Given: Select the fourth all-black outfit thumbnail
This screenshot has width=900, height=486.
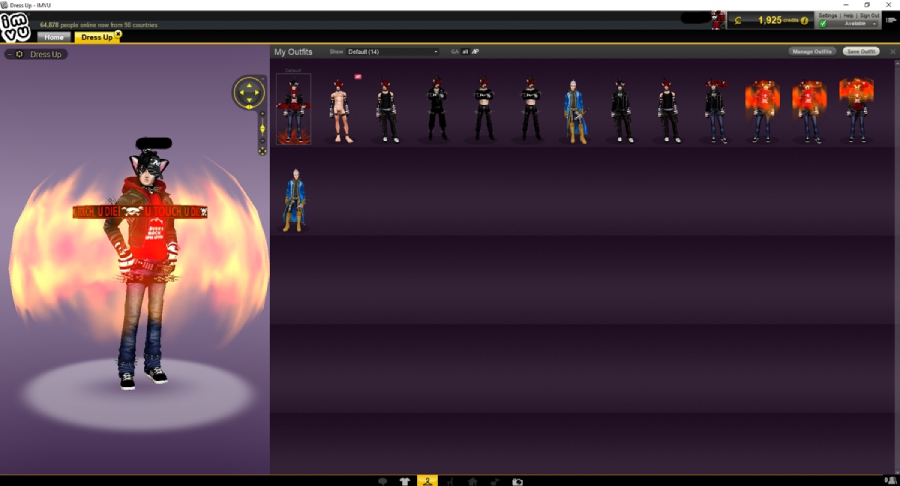Looking at the screenshot, I should tap(437, 109).
